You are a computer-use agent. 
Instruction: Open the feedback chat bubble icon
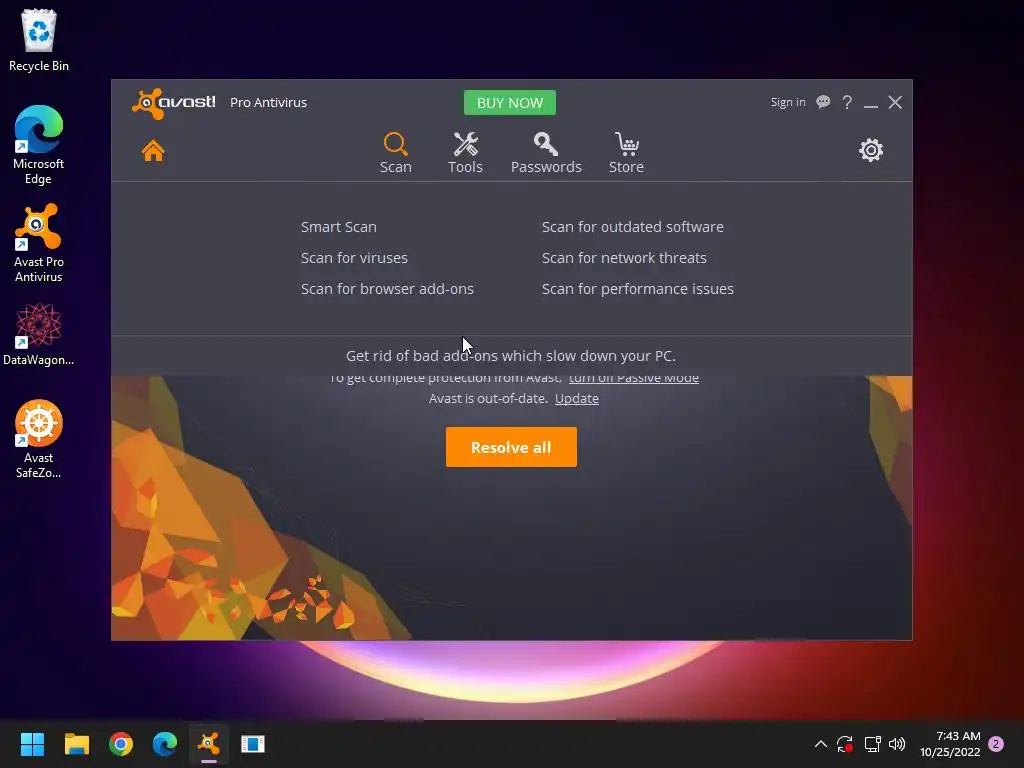[823, 102]
